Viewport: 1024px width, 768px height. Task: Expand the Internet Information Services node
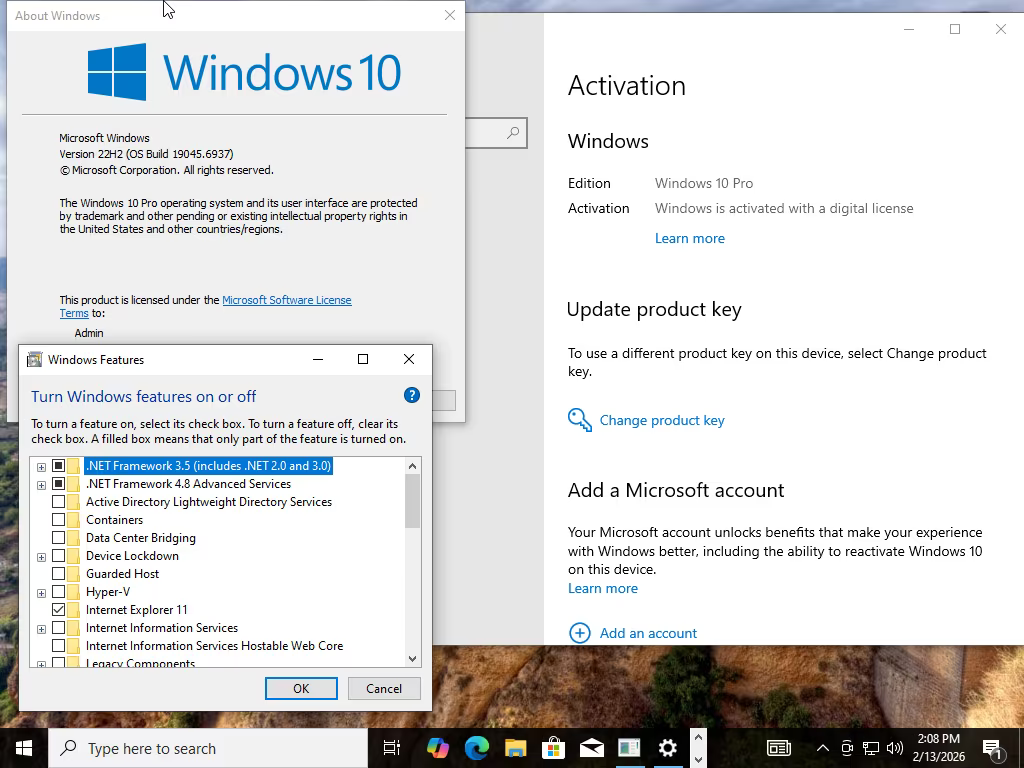[x=41, y=629]
